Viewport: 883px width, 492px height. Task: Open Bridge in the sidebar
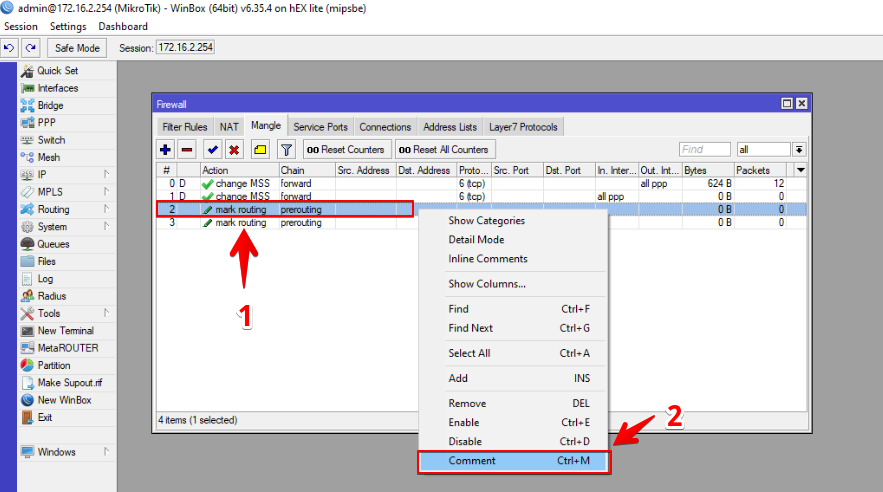pyautogui.click(x=50, y=105)
